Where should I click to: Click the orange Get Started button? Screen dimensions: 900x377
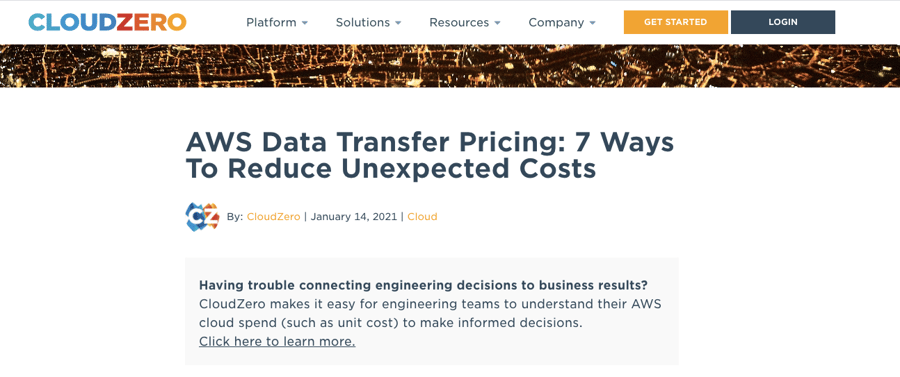tap(676, 22)
